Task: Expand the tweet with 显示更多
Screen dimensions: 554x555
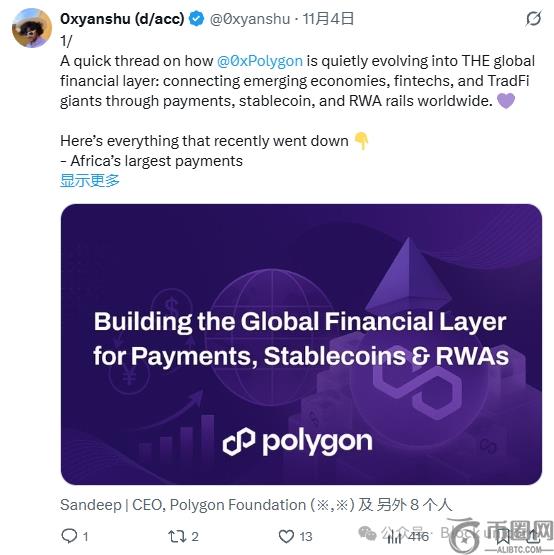Action: 90,181
